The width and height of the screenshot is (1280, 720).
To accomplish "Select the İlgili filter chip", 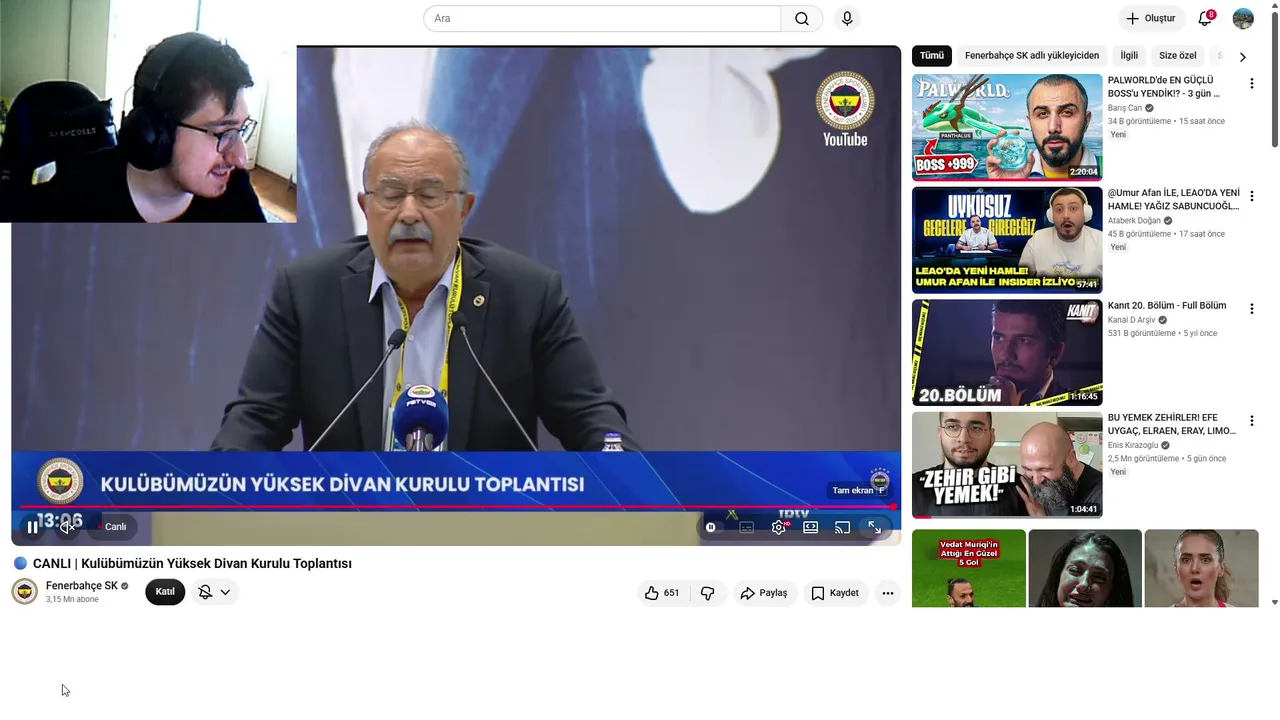I will tap(1129, 56).
